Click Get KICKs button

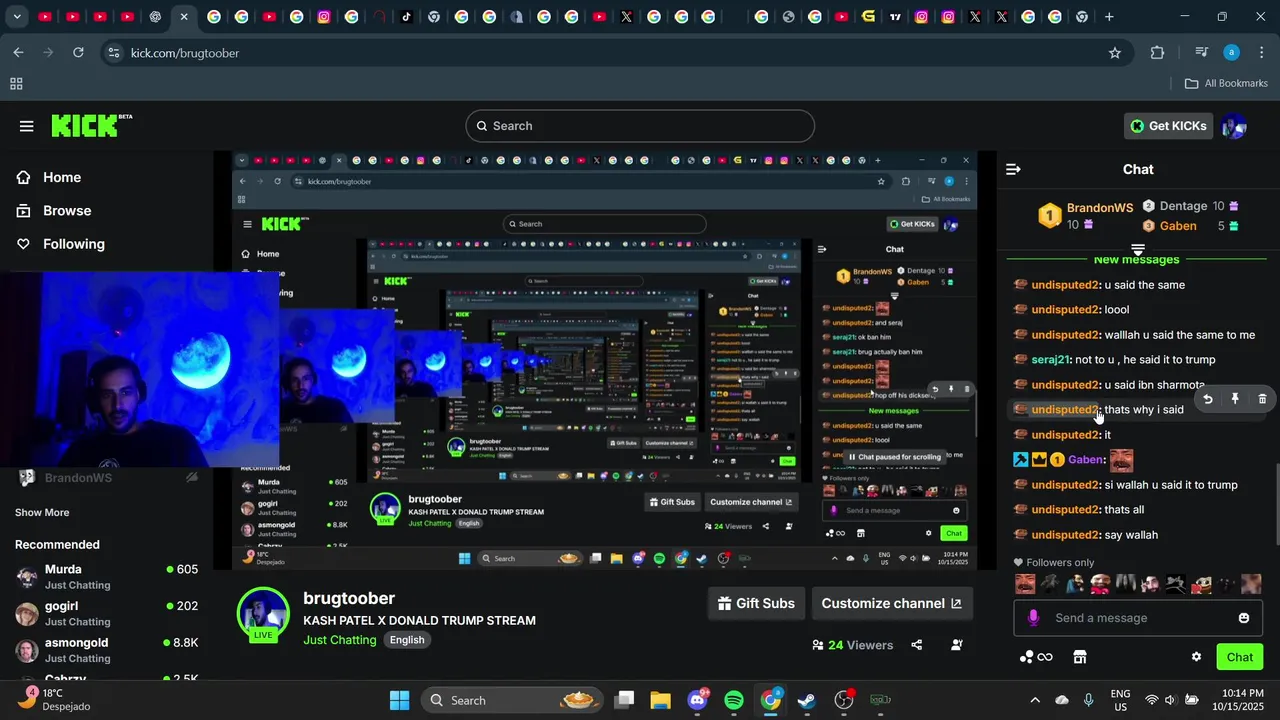[x=1169, y=126]
